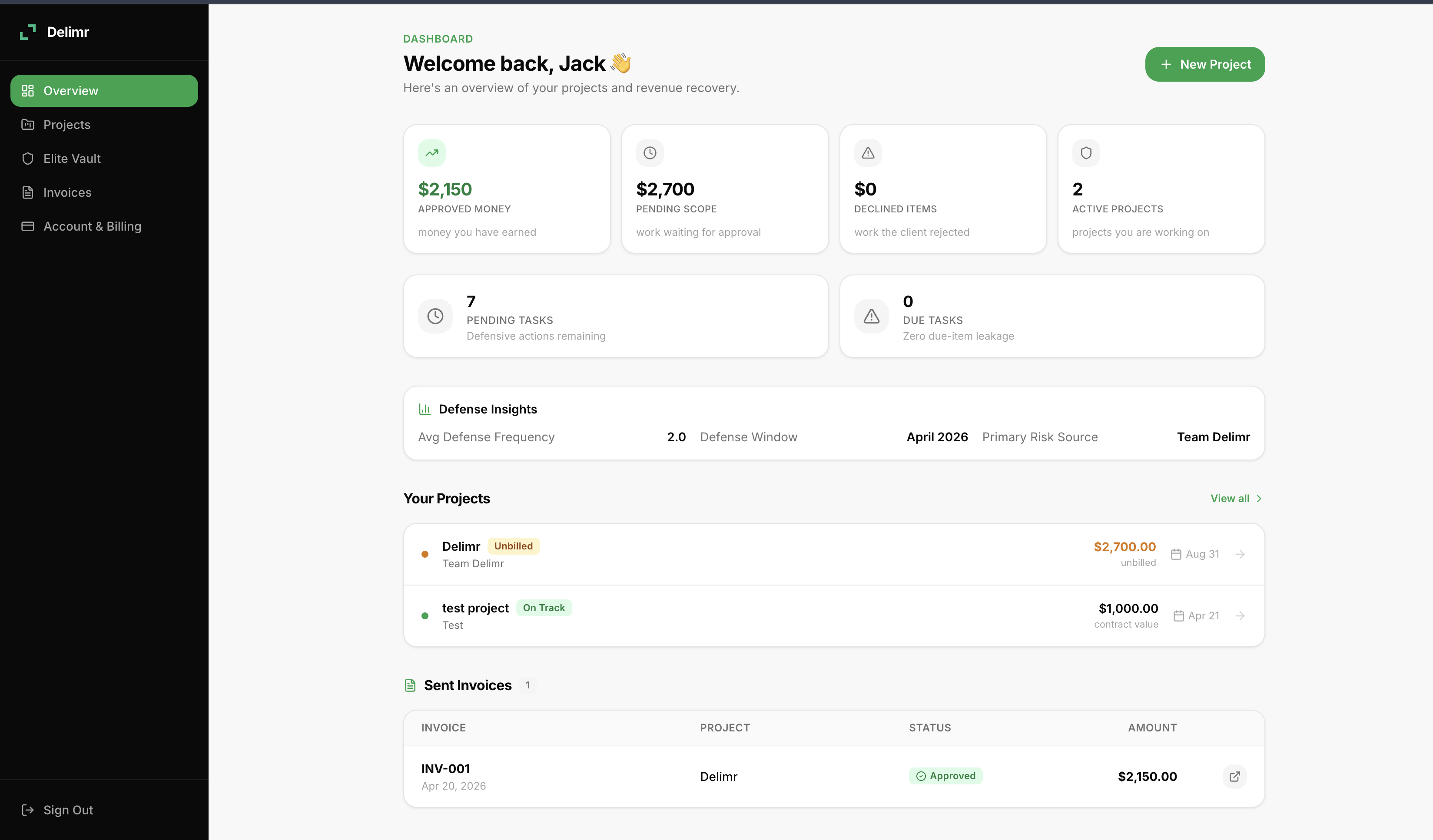Sign Out from the sidebar
1433x840 pixels.
click(68, 810)
